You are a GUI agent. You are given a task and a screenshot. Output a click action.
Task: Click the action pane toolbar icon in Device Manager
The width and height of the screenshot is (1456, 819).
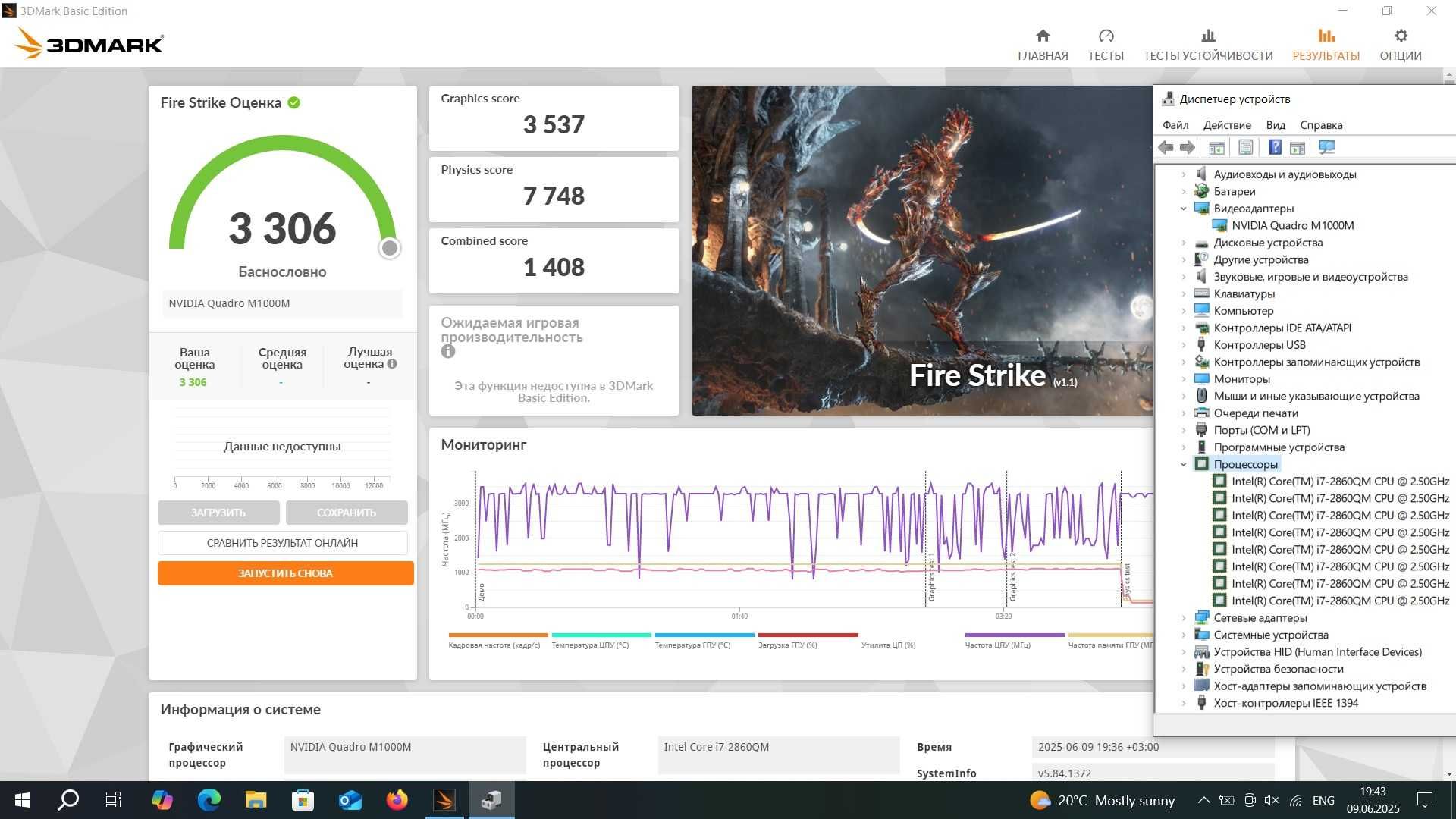(x=1298, y=148)
